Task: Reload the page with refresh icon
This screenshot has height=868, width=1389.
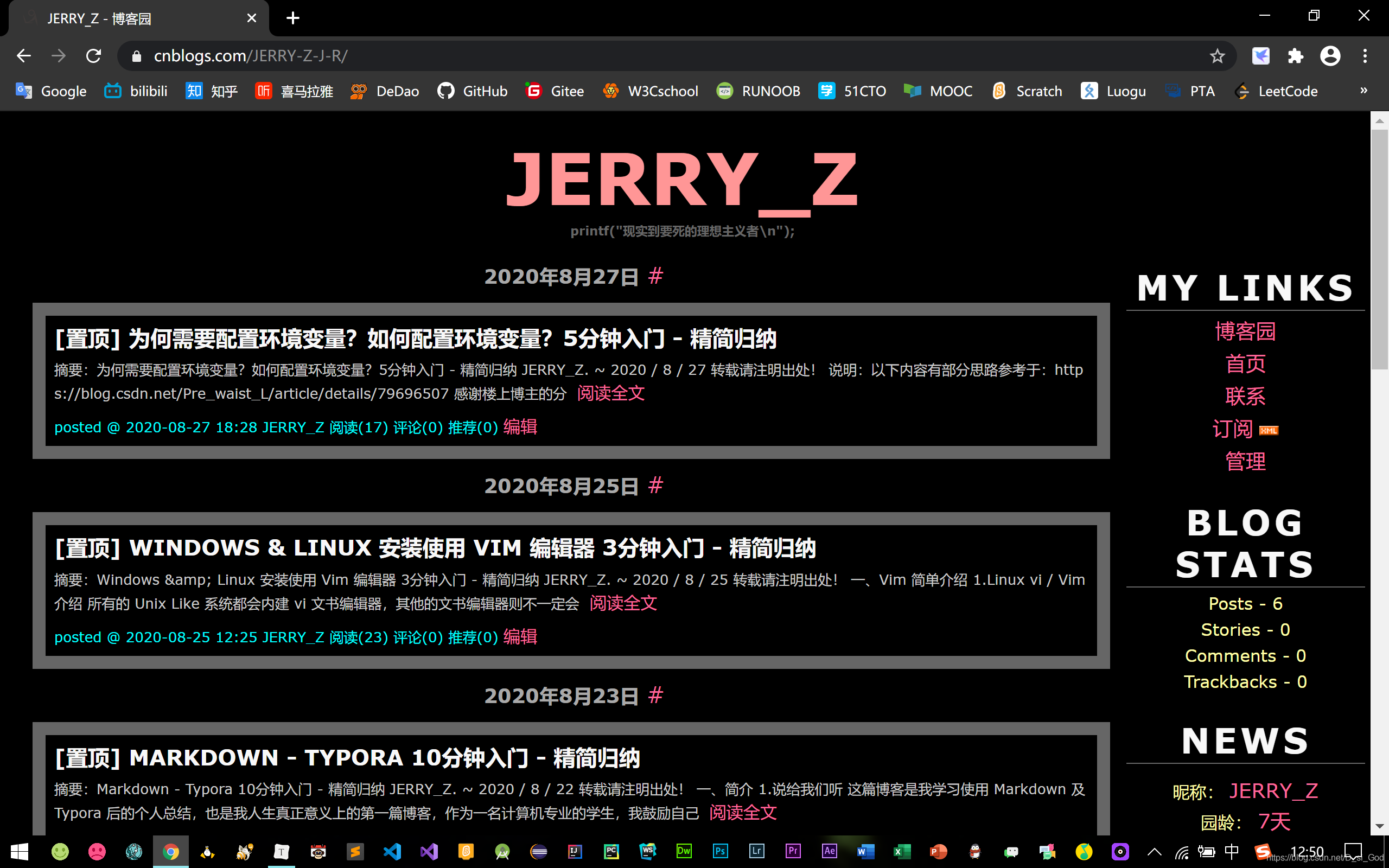Action: 93,56
